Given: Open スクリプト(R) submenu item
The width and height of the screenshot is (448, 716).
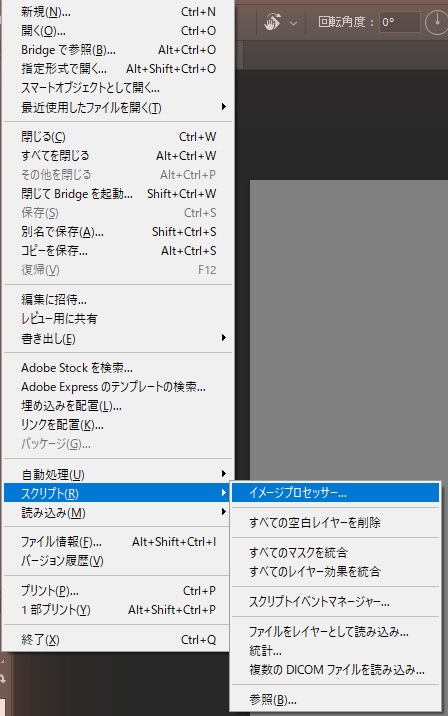Looking at the screenshot, I should [x=118, y=493].
